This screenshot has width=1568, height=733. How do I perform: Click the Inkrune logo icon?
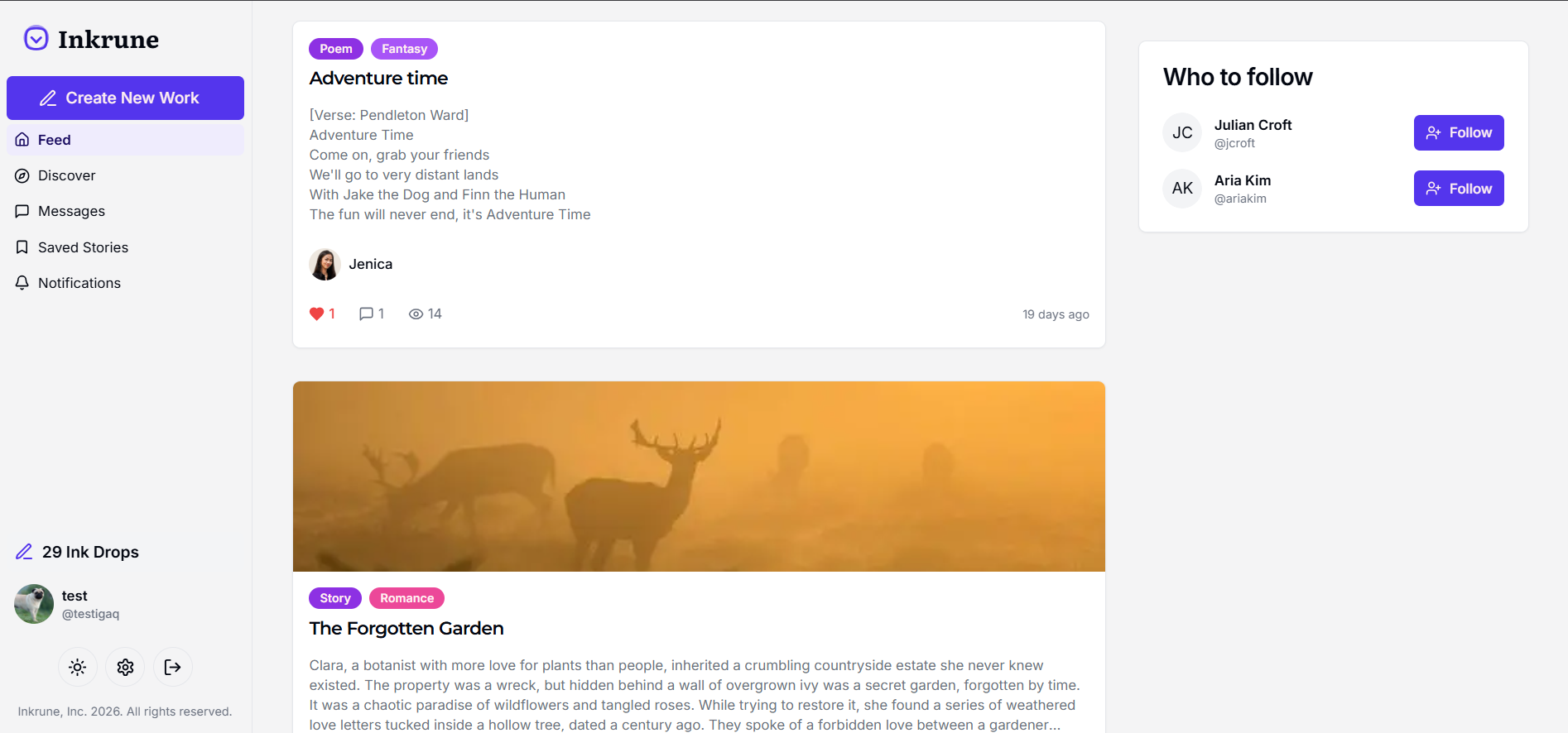tap(36, 38)
